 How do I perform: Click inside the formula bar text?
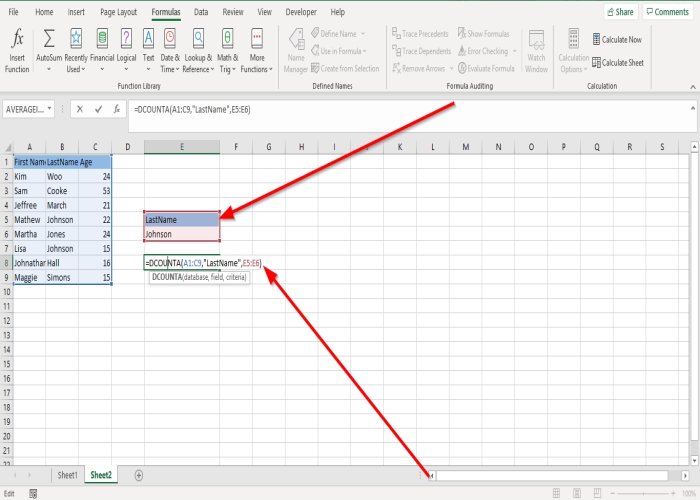[x=192, y=109]
